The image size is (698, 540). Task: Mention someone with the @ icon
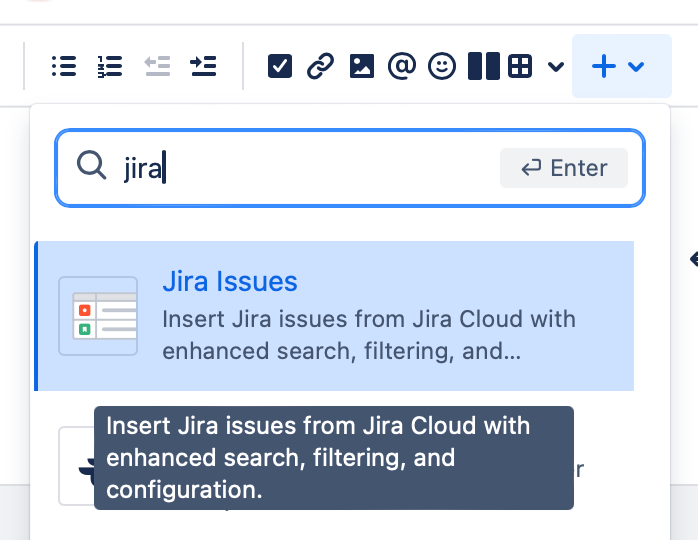coord(402,66)
